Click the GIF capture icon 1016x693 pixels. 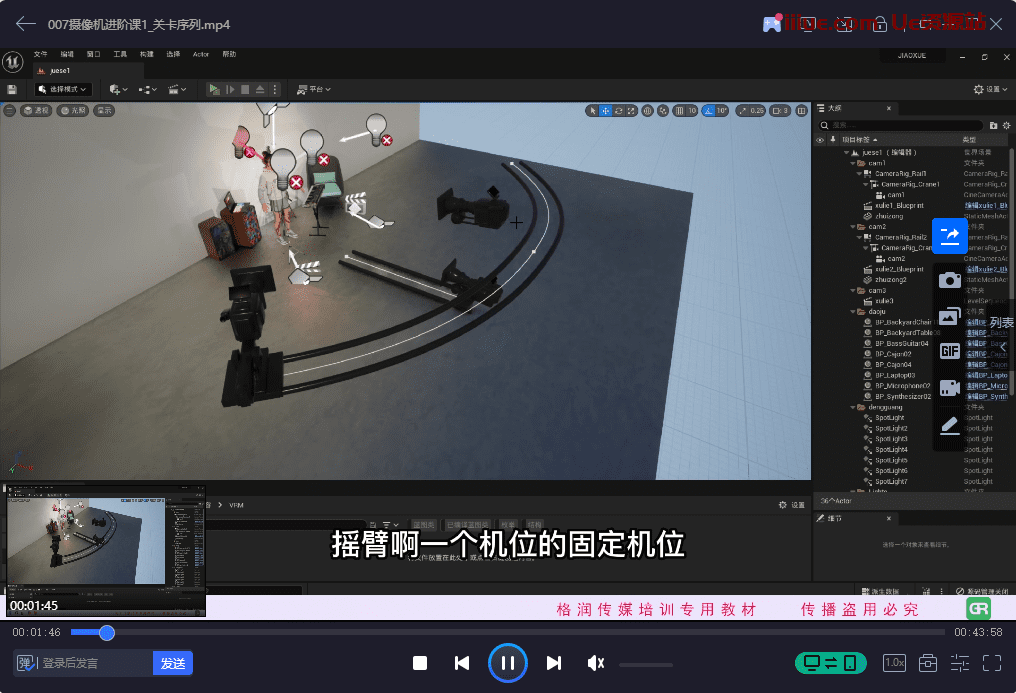949,351
